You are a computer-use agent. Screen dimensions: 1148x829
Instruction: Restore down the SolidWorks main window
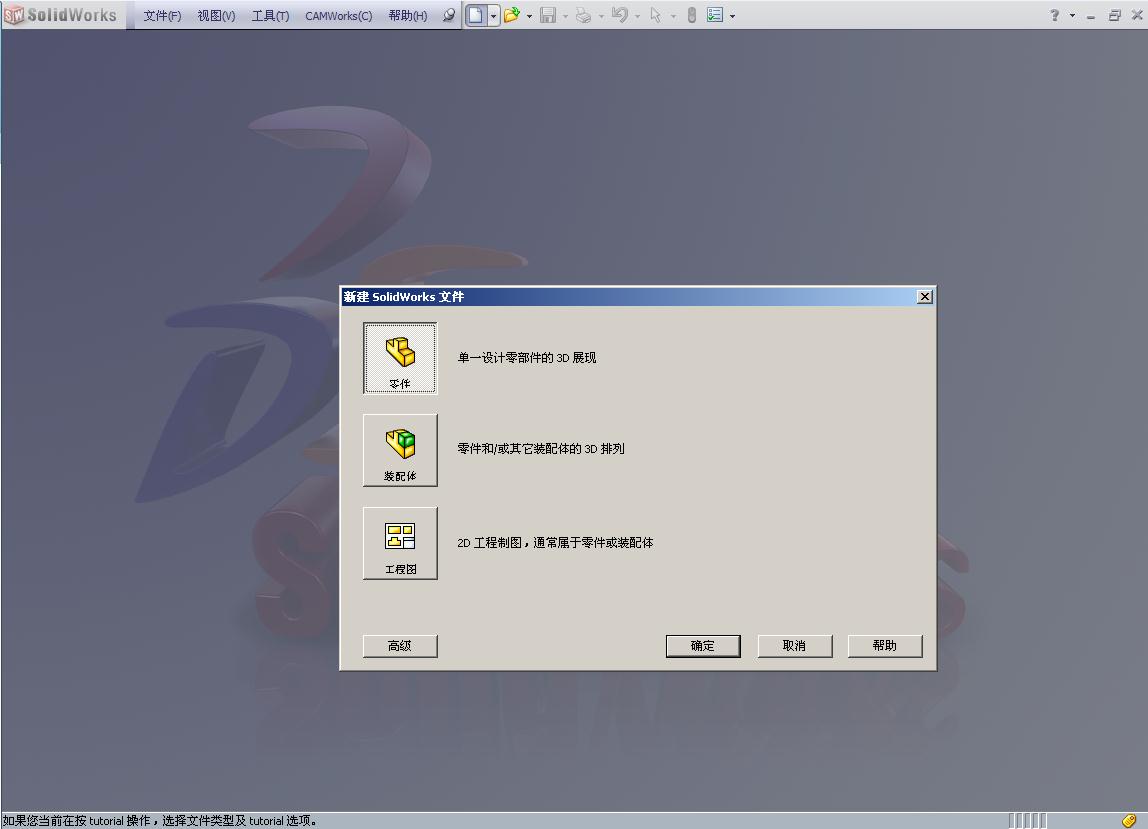(1114, 15)
